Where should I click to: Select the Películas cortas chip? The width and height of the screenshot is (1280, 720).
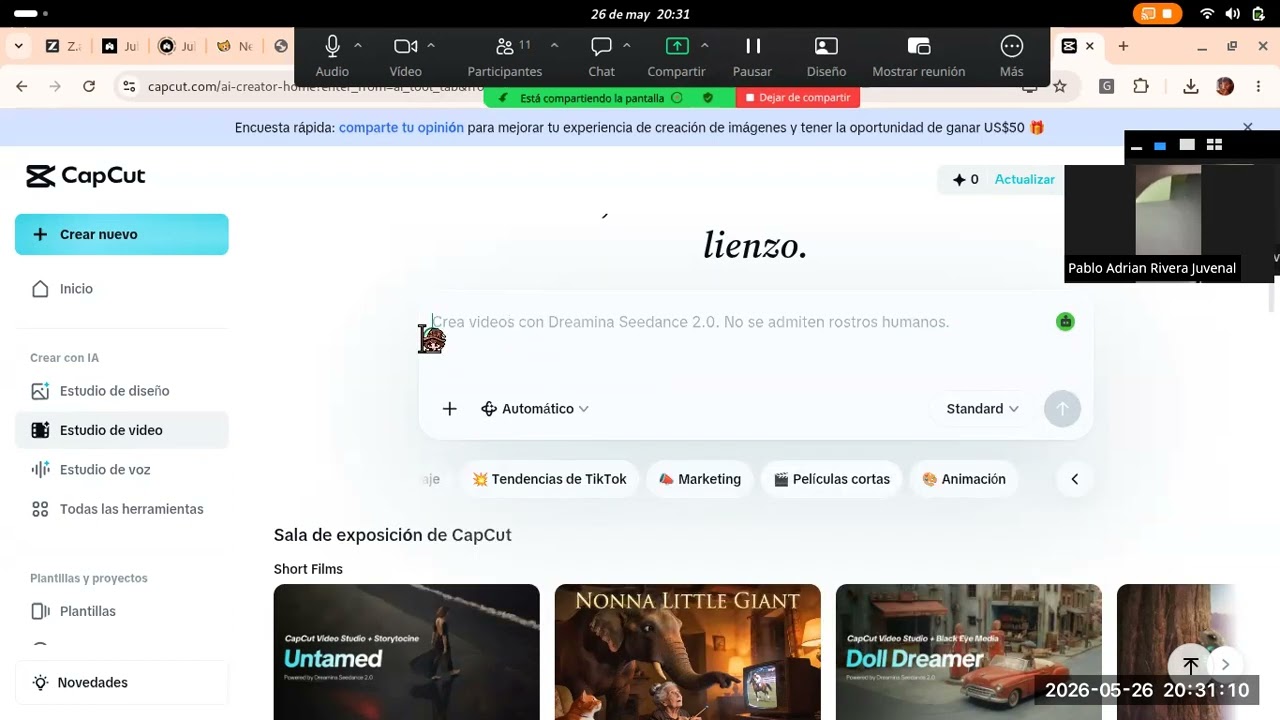pos(832,479)
